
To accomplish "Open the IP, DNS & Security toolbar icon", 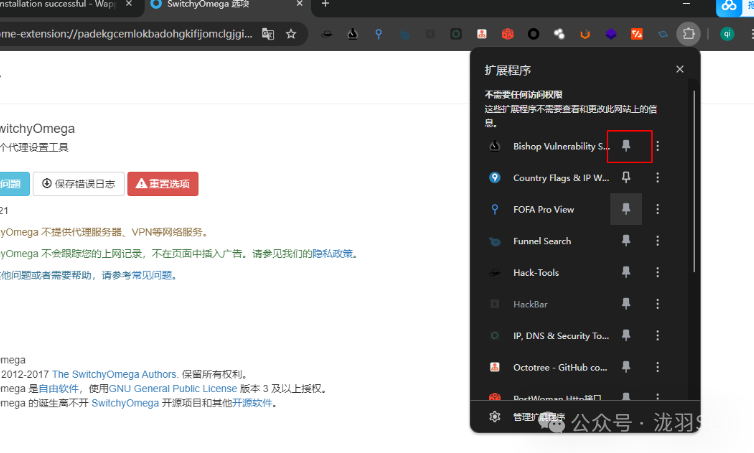I will pos(456,34).
